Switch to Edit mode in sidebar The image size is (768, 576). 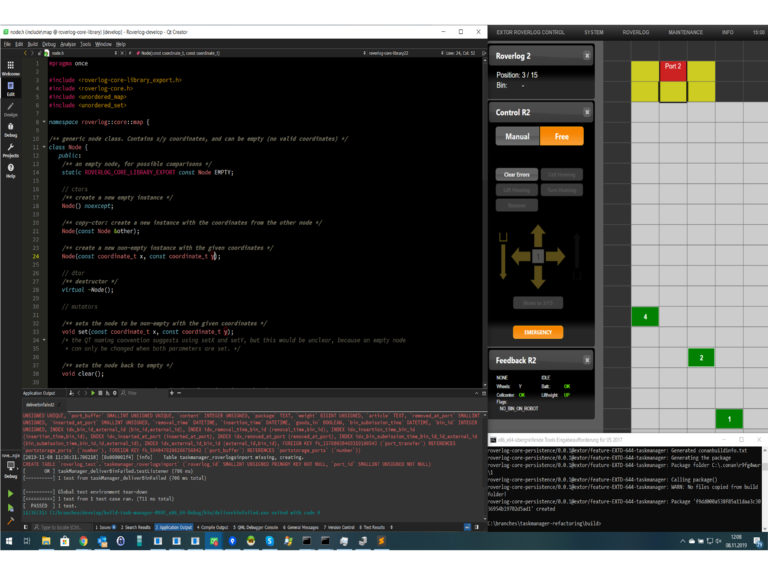click(10, 88)
